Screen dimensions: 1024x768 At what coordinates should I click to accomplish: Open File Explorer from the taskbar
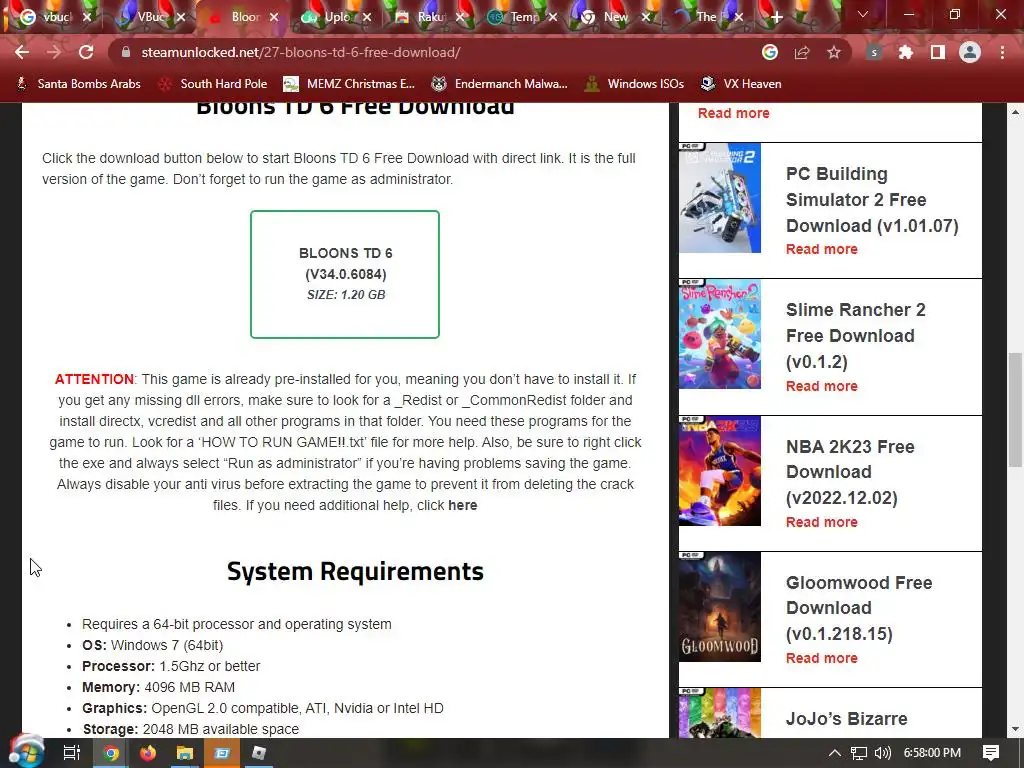185,753
